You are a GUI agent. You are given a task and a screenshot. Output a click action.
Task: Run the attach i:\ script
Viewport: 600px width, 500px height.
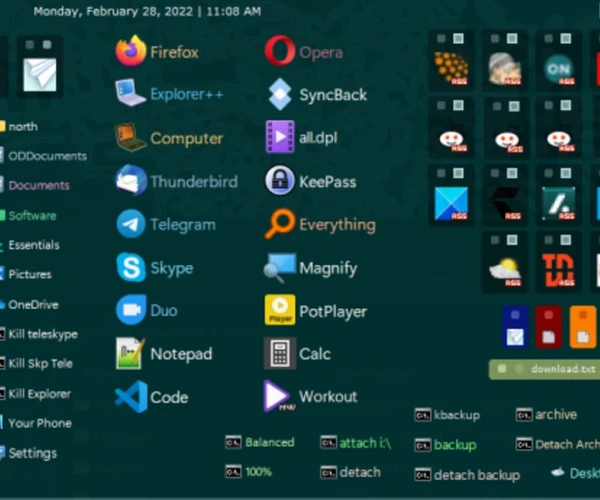click(356, 443)
